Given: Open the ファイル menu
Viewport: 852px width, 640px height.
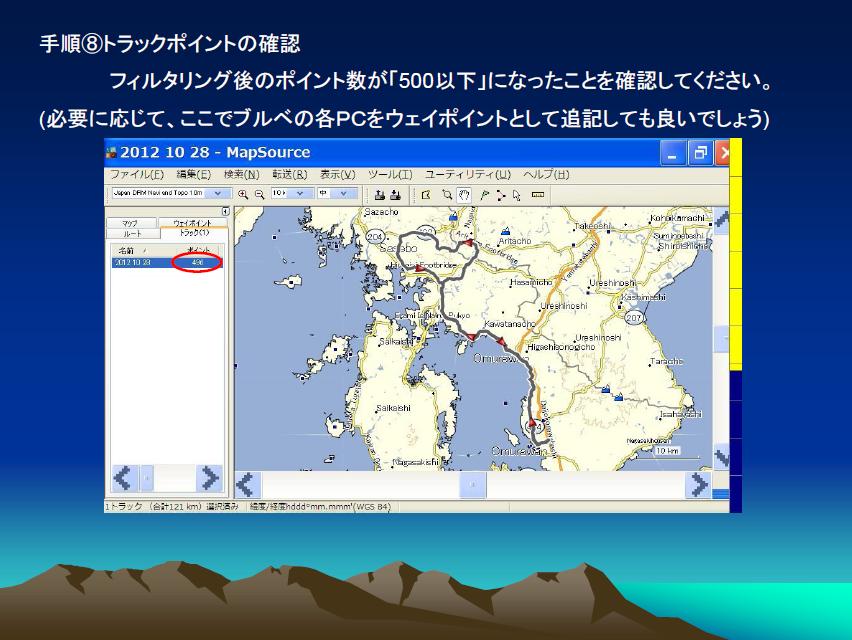Looking at the screenshot, I should (x=136, y=175).
